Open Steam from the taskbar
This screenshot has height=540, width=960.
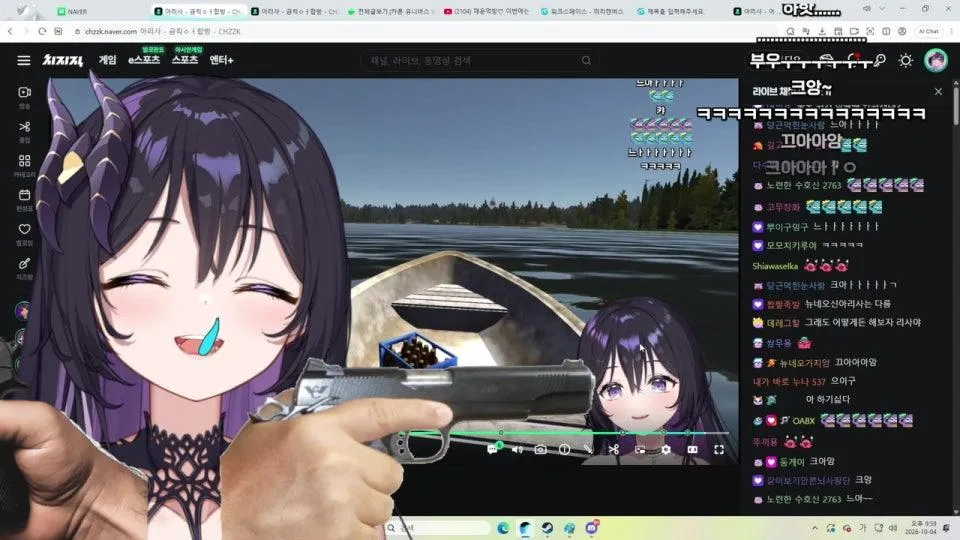pyautogui.click(x=547, y=528)
